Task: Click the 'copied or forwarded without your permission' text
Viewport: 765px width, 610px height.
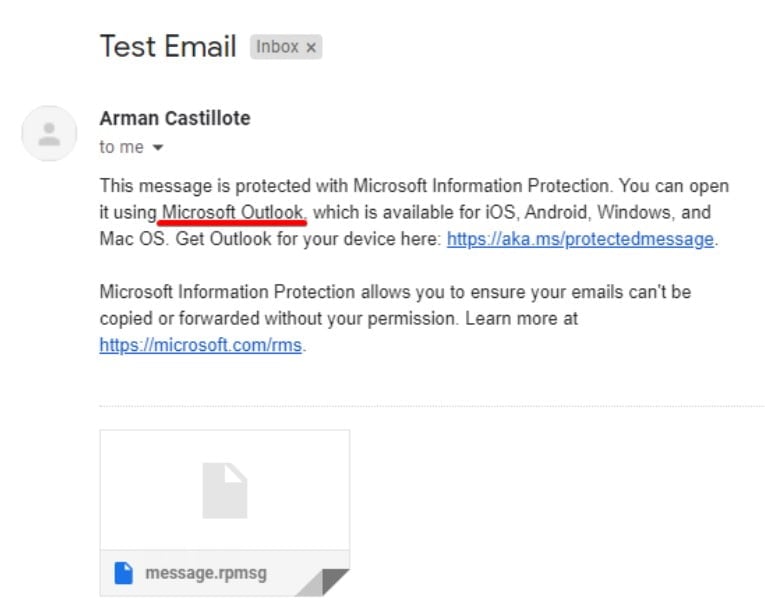Action: click(x=278, y=319)
